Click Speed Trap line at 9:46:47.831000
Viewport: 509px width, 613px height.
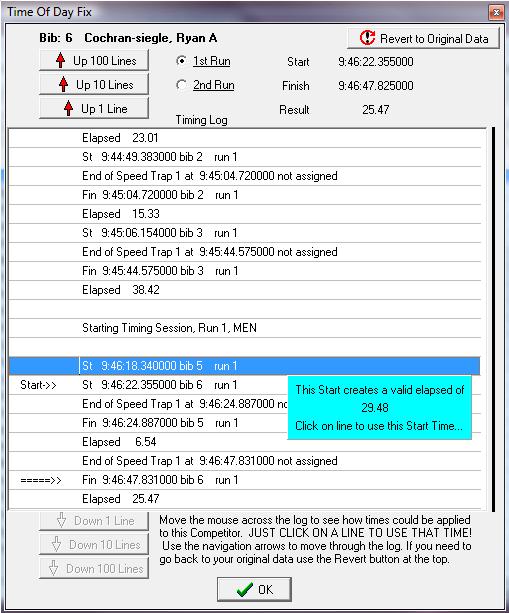click(x=245, y=461)
